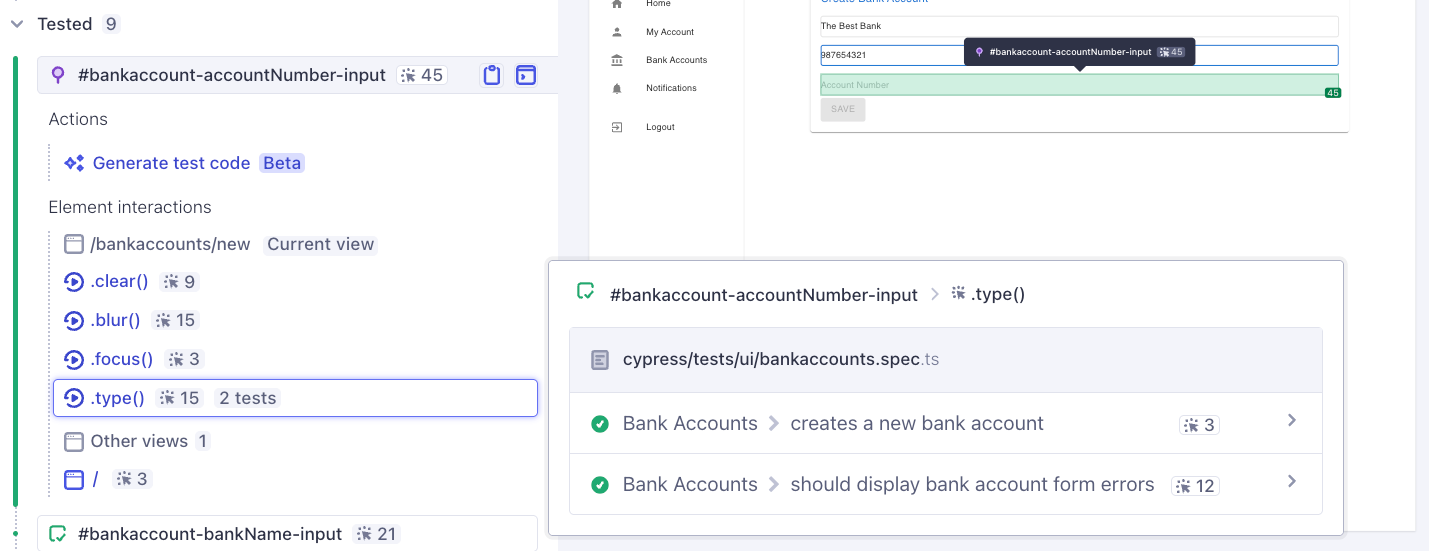Image resolution: width=1429 pixels, height=551 pixels.
Task: Click Home in the app preview sidebar
Action: tap(658, 4)
